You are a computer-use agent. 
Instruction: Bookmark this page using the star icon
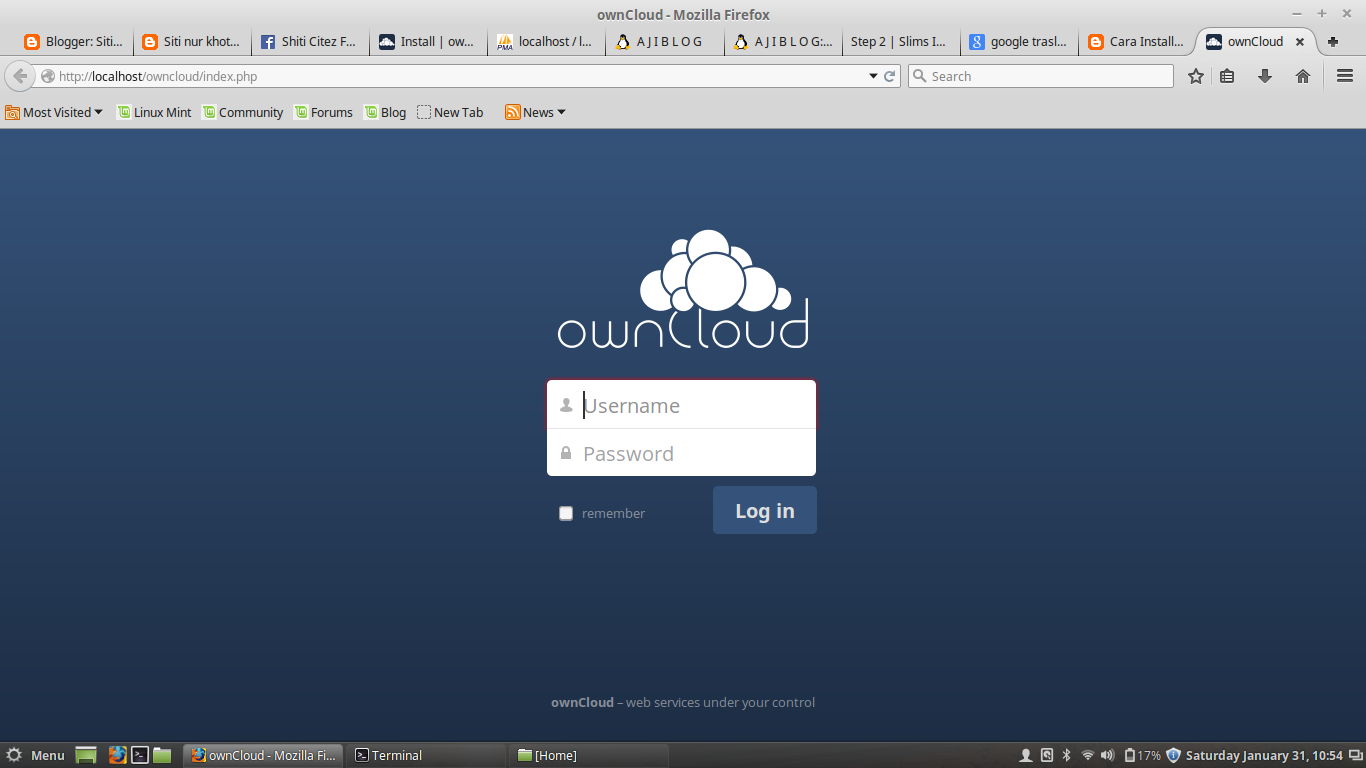(1195, 75)
